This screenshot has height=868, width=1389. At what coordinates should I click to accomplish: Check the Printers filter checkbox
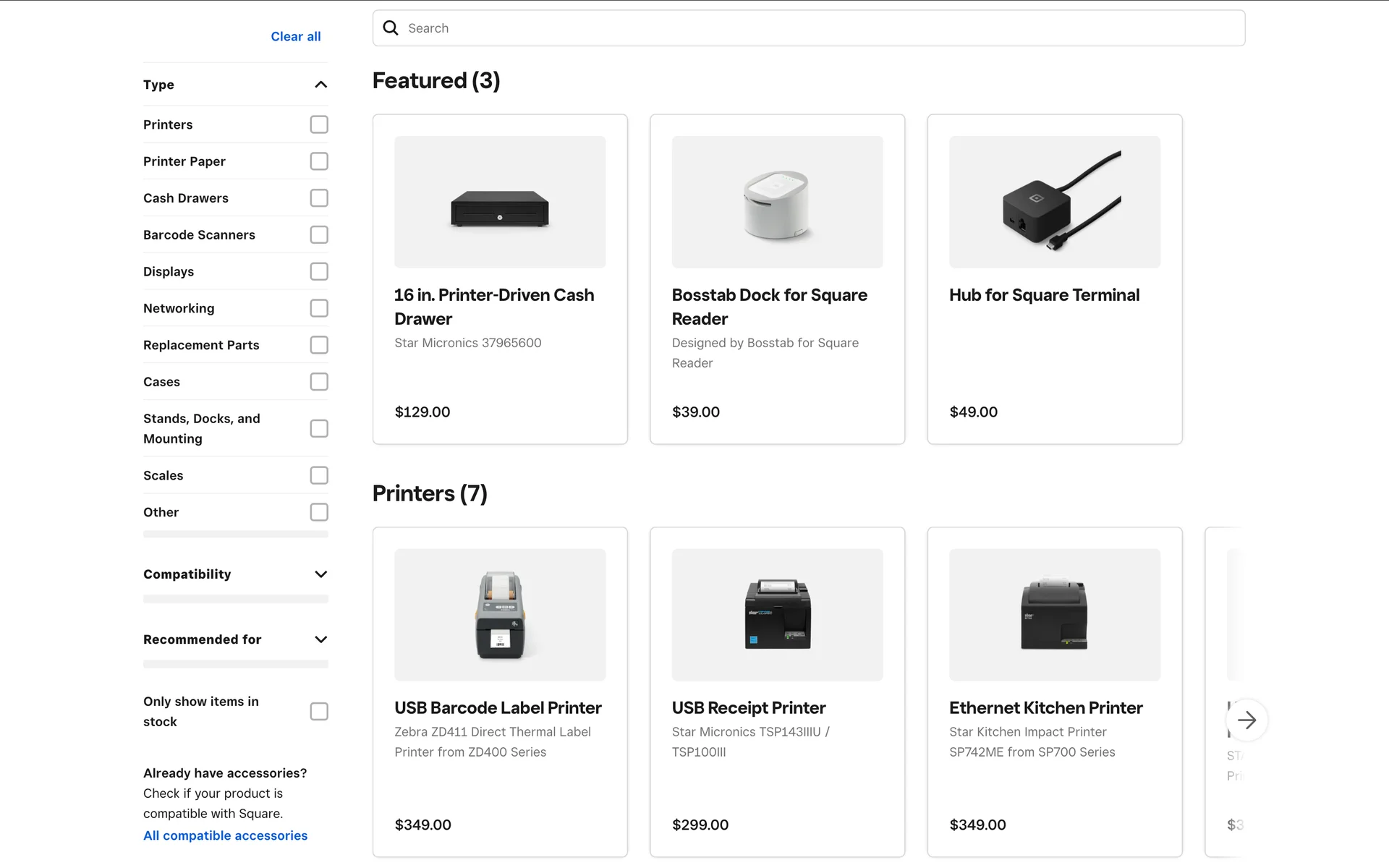click(x=319, y=124)
